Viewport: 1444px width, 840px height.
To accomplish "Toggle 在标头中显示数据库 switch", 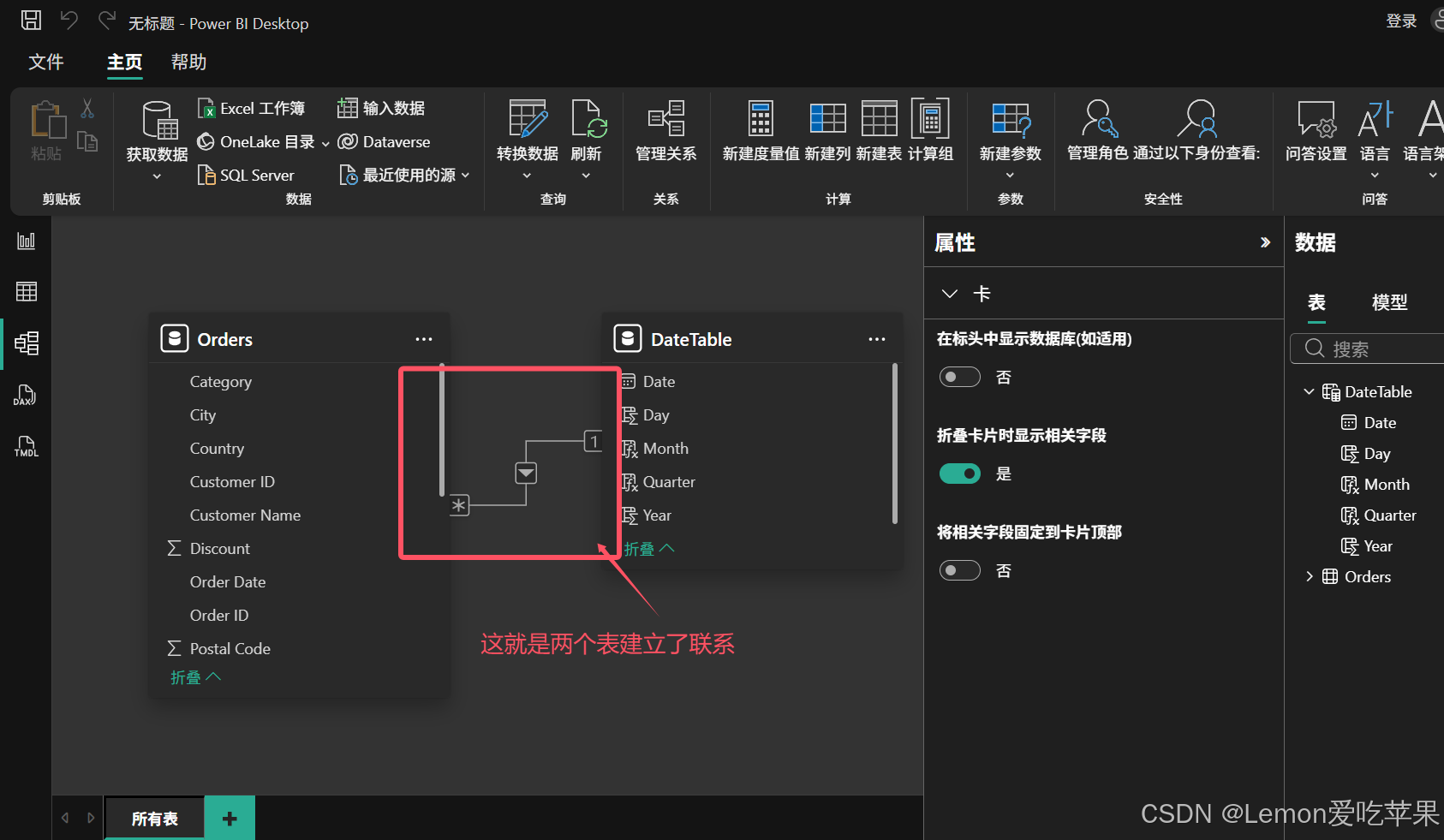I will [x=960, y=377].
